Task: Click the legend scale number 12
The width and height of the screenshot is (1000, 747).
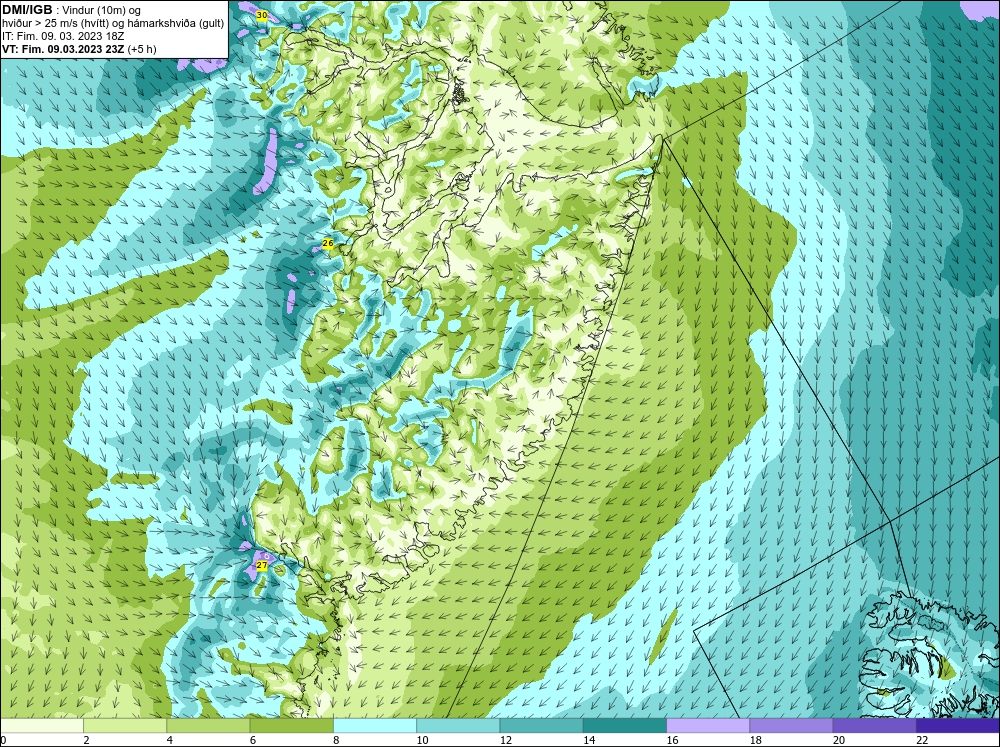Action: (506, 740)
